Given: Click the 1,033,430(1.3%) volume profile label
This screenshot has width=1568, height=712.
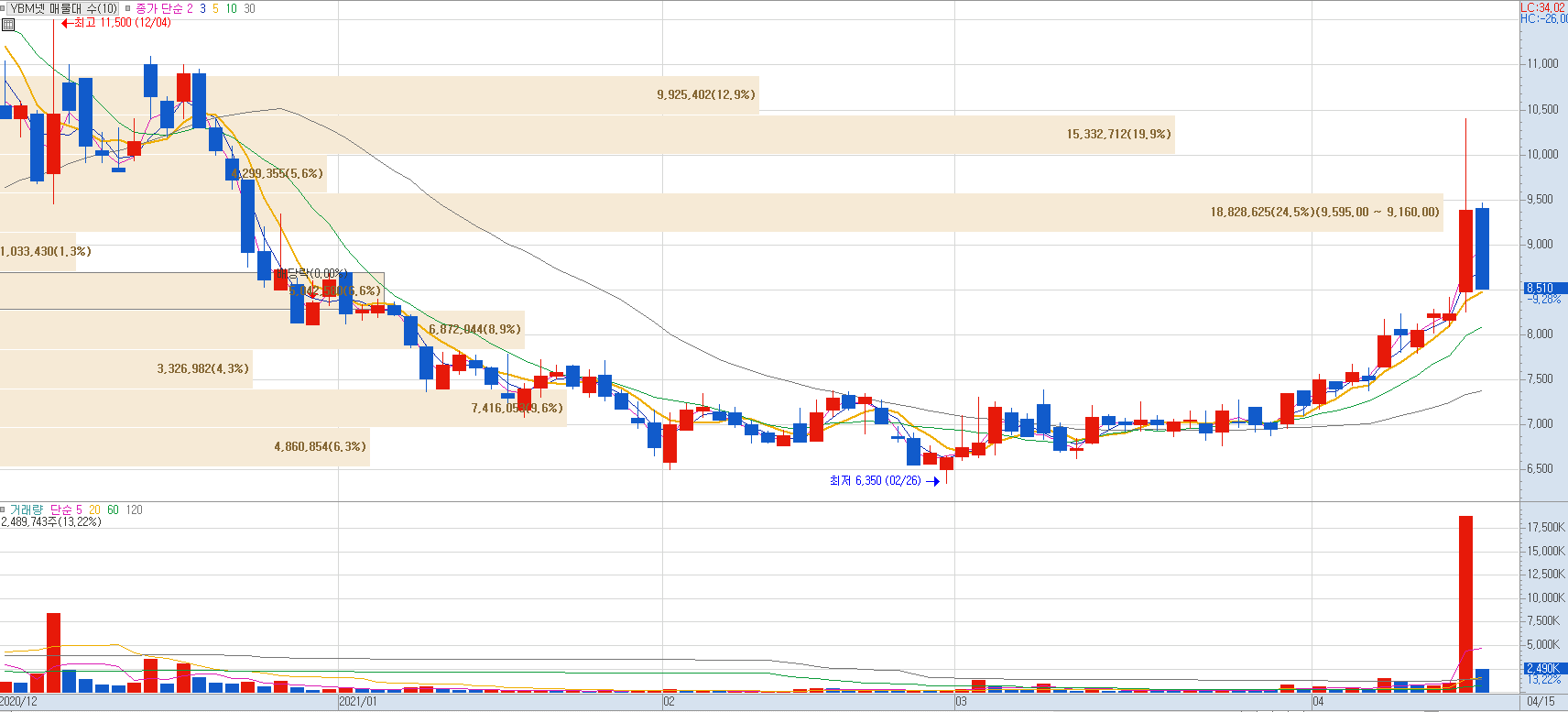Looking at the screenshot, I should 46,251.
